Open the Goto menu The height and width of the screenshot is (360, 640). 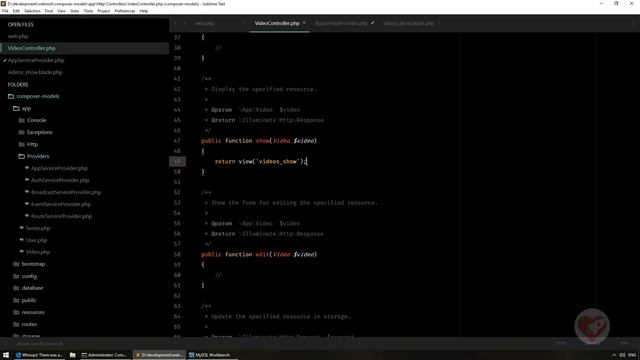[x=74, y=11]
